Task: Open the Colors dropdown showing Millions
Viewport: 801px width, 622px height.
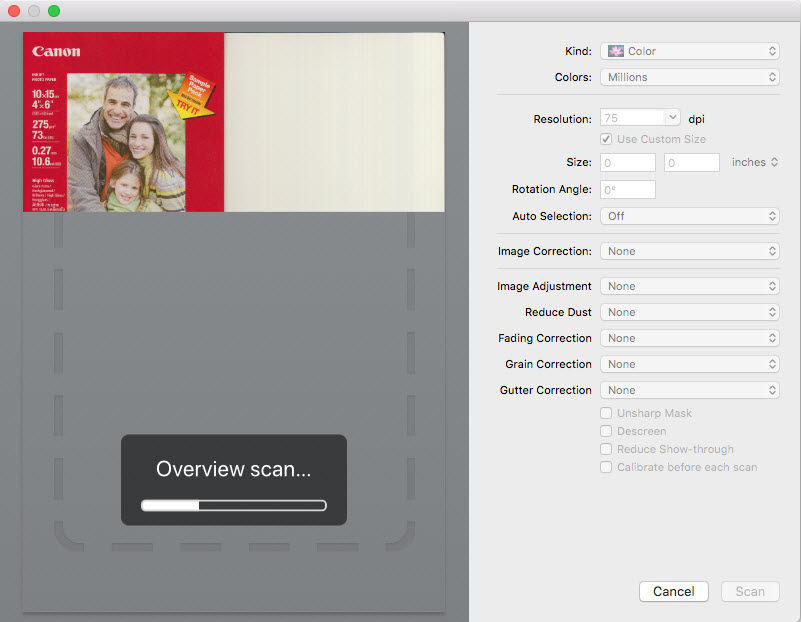Action: pyautogui.click(x=690, y=77)
